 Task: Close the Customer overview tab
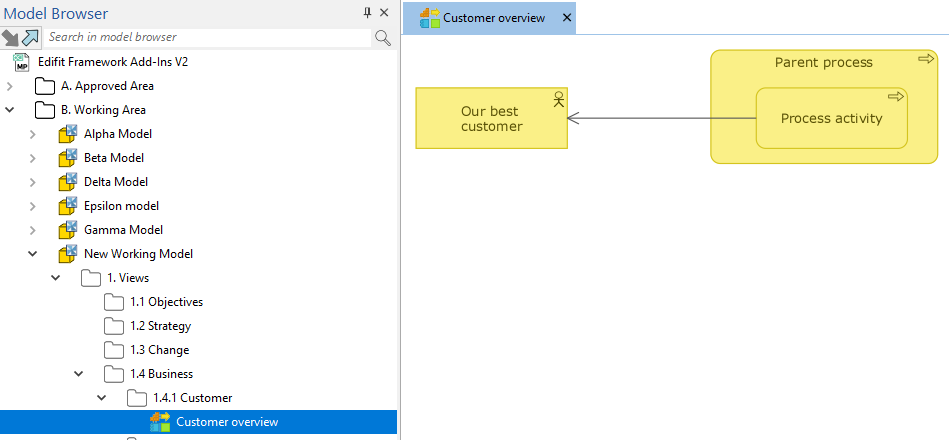pos(567,18)
